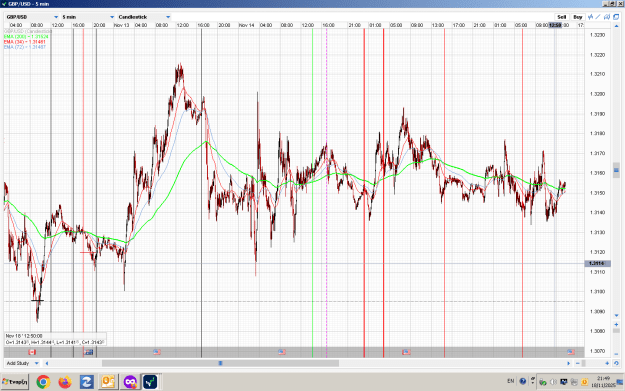The height and width of the screenshot is (391, 625).
Task: Zoom in the vertical price scale plus
Action: (x=616, y=324)
